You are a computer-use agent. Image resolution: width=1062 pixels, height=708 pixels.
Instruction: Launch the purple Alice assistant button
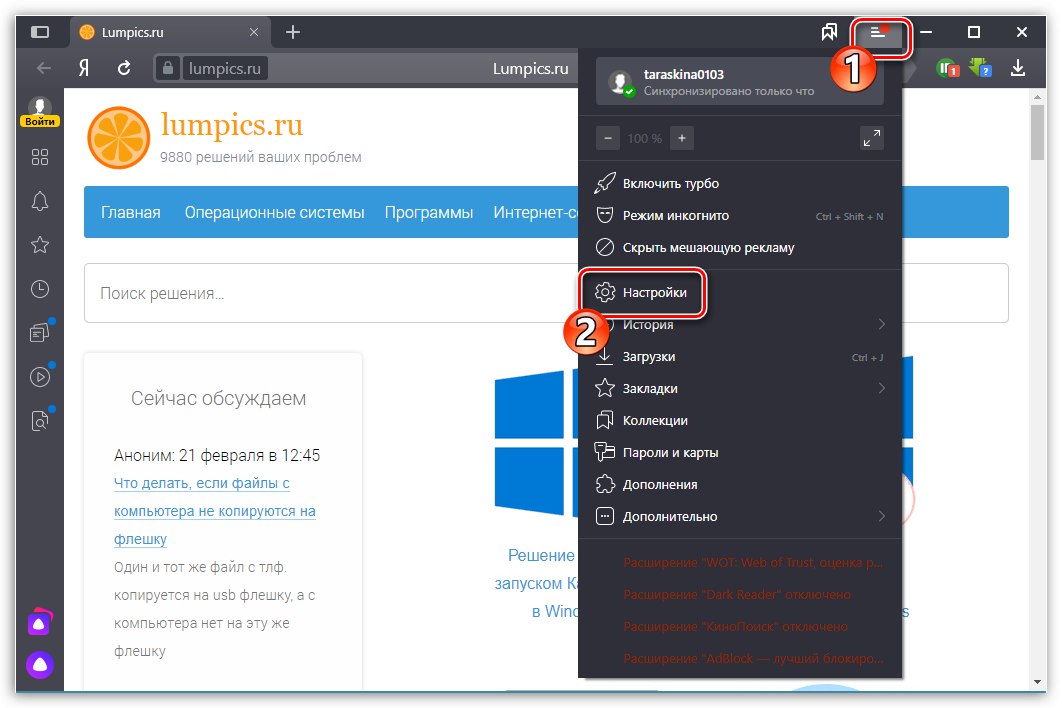(x=40, y=665)
